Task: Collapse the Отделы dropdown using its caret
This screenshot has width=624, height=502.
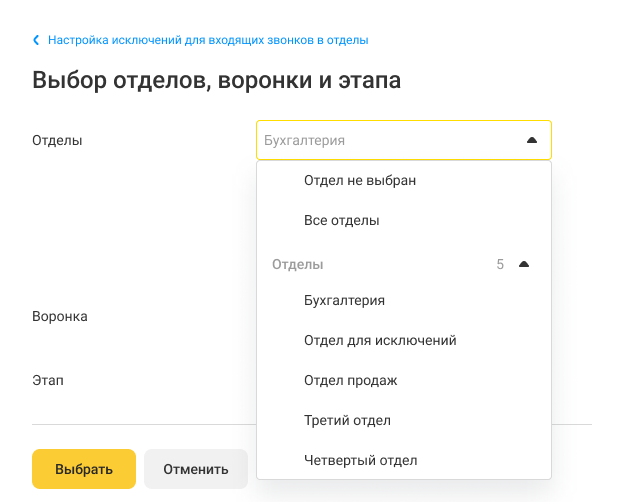Action: click(x=532, y=140)
